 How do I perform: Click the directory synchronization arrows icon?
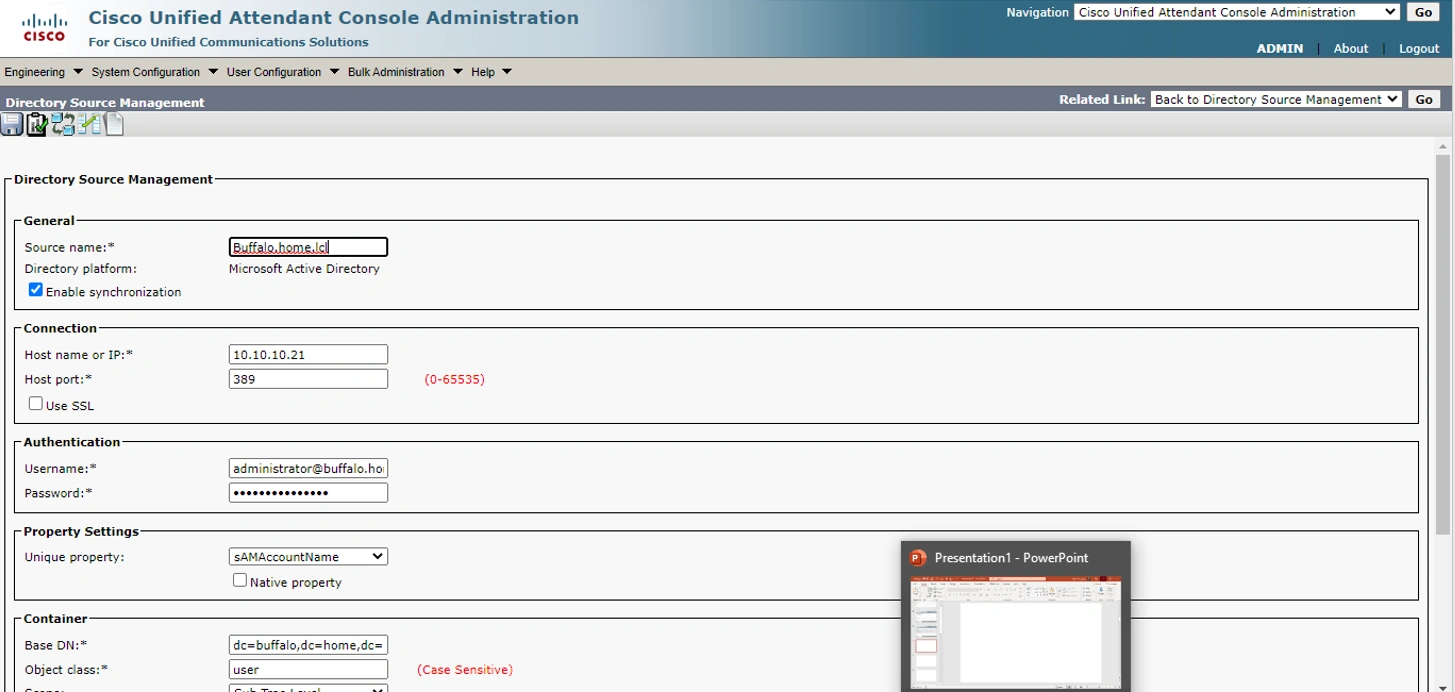[63, 124]
